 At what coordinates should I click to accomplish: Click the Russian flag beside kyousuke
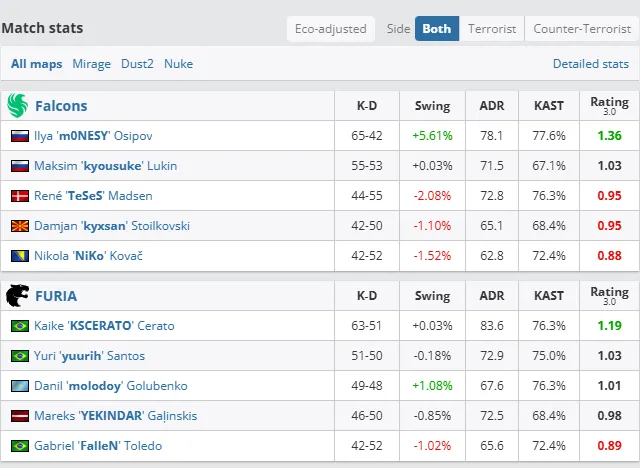[x=20, y=166]
